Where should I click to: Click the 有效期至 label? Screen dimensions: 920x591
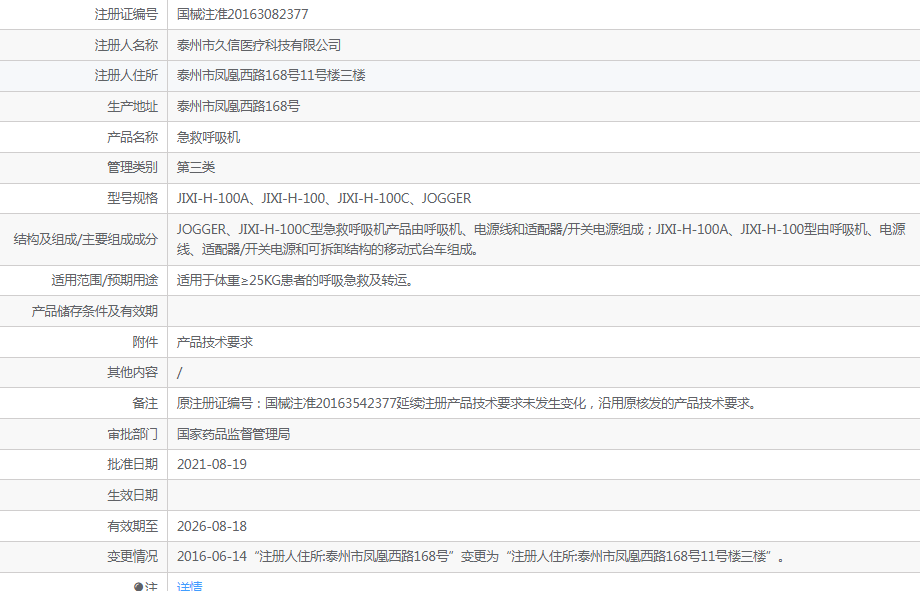point(133,526)
